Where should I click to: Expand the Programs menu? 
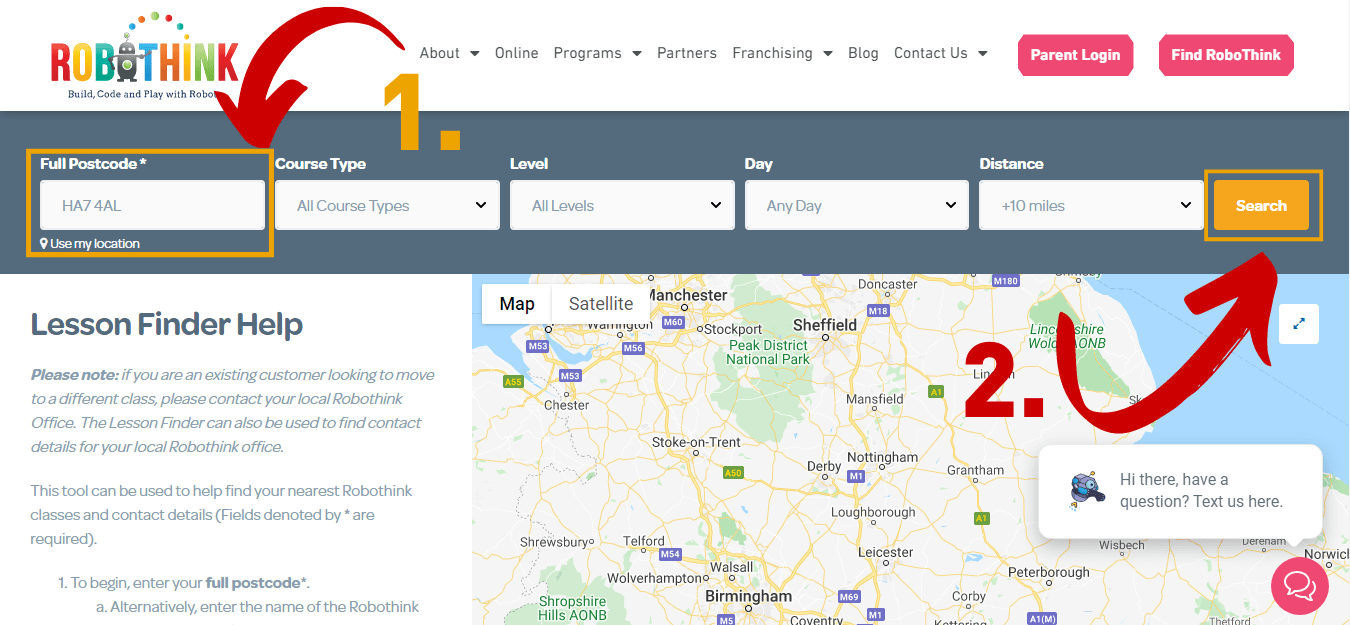coord(597,53)
